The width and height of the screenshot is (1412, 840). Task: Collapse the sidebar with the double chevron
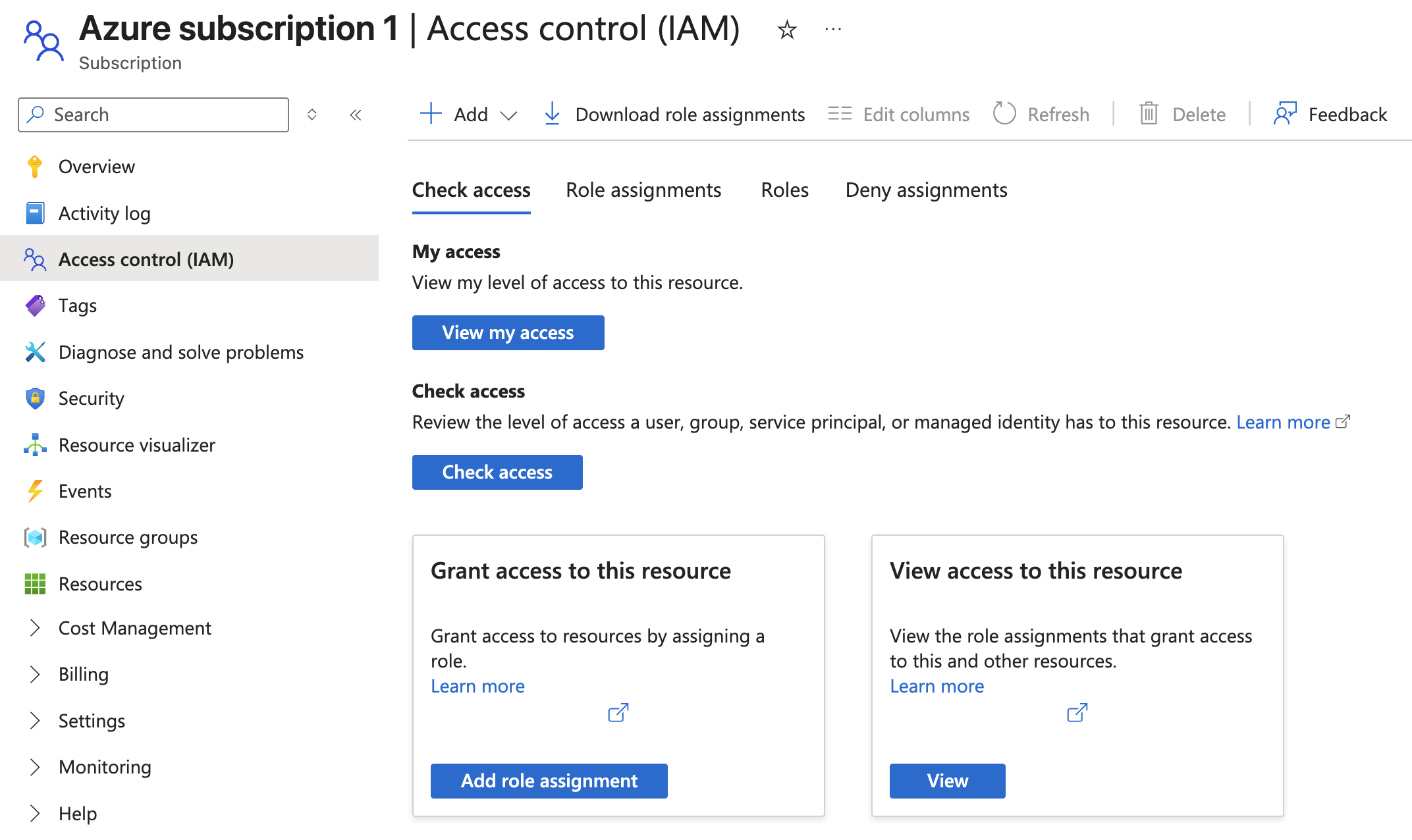(356, 115)
